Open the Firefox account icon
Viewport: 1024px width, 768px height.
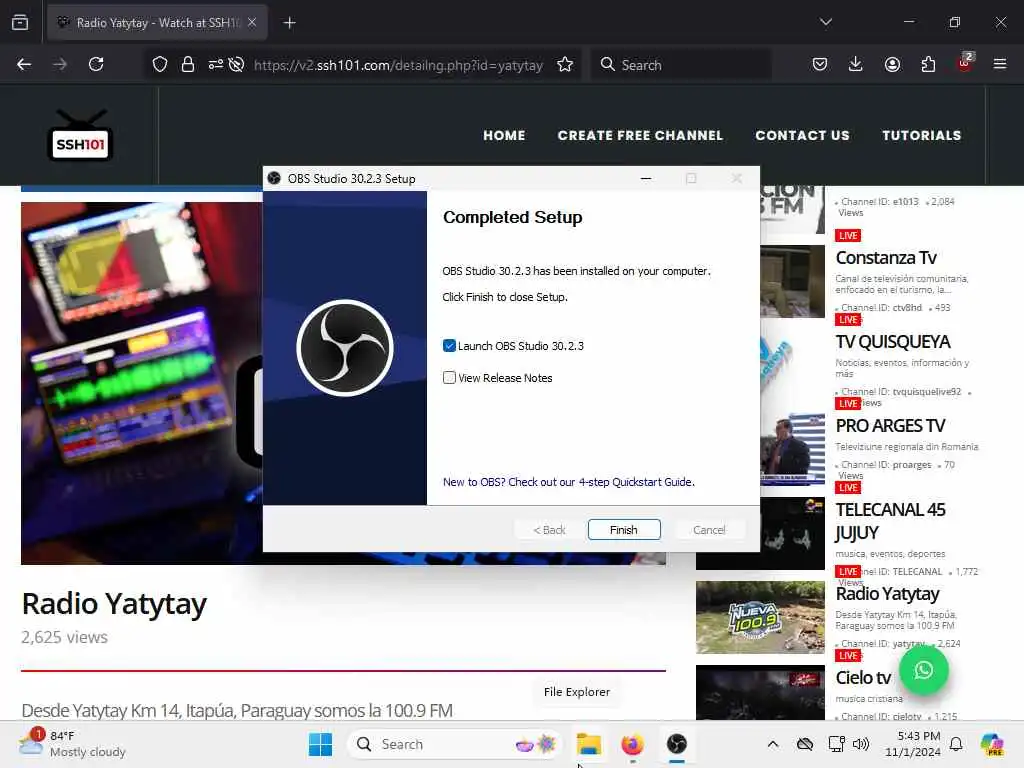coord(892,64)
